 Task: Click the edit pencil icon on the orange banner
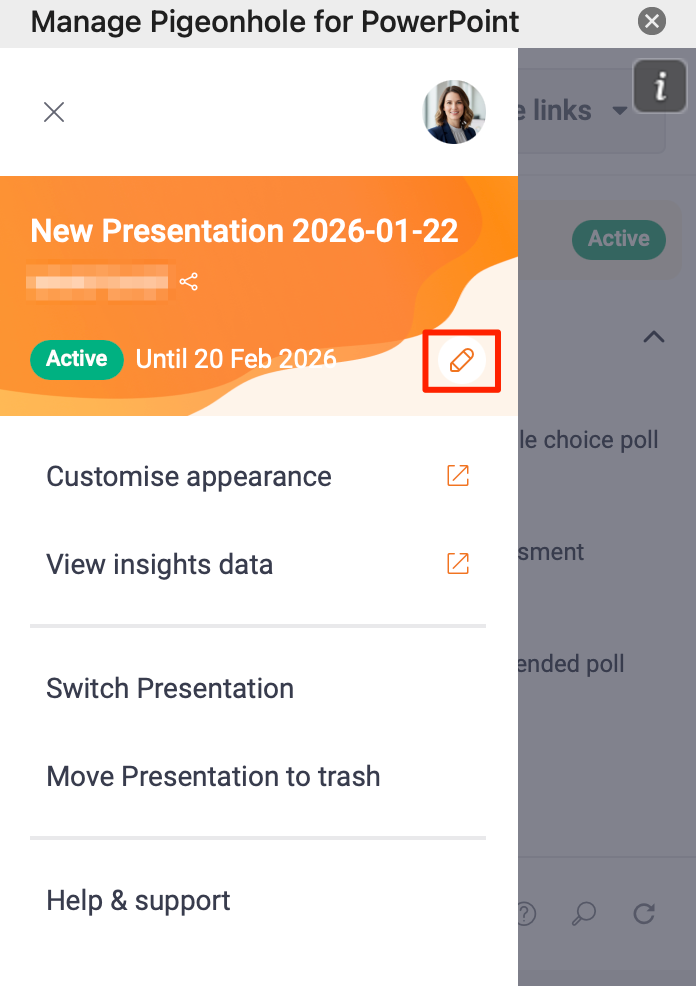click(x=461, y=360)
